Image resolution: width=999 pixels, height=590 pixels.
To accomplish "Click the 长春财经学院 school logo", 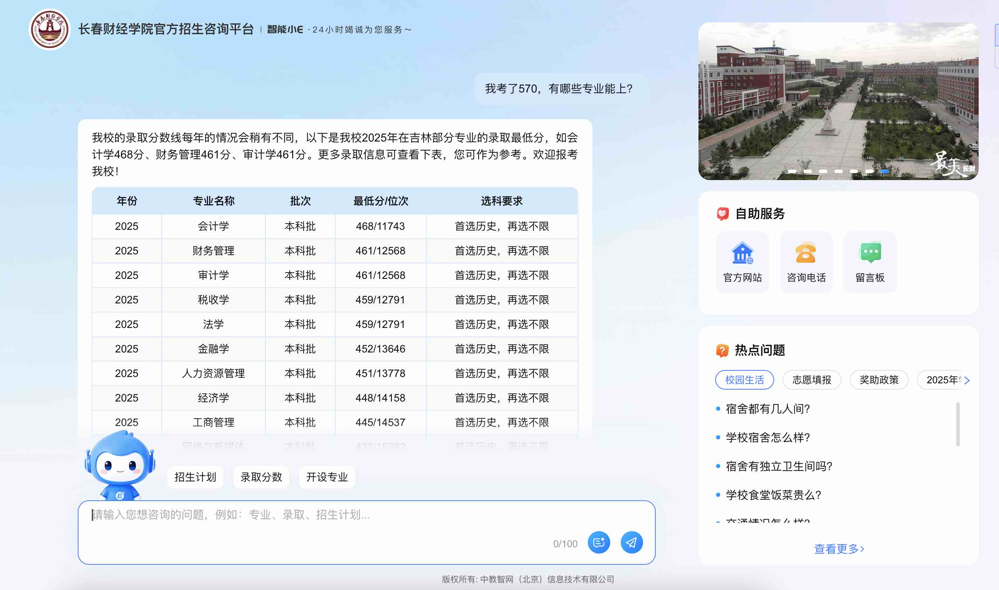I will click(49, 30).
